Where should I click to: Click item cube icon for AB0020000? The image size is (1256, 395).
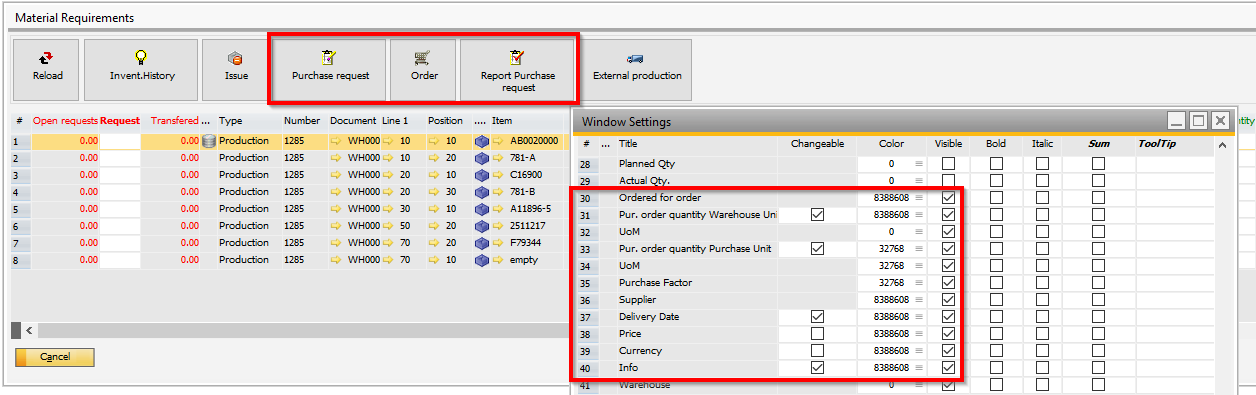[482, 141]
